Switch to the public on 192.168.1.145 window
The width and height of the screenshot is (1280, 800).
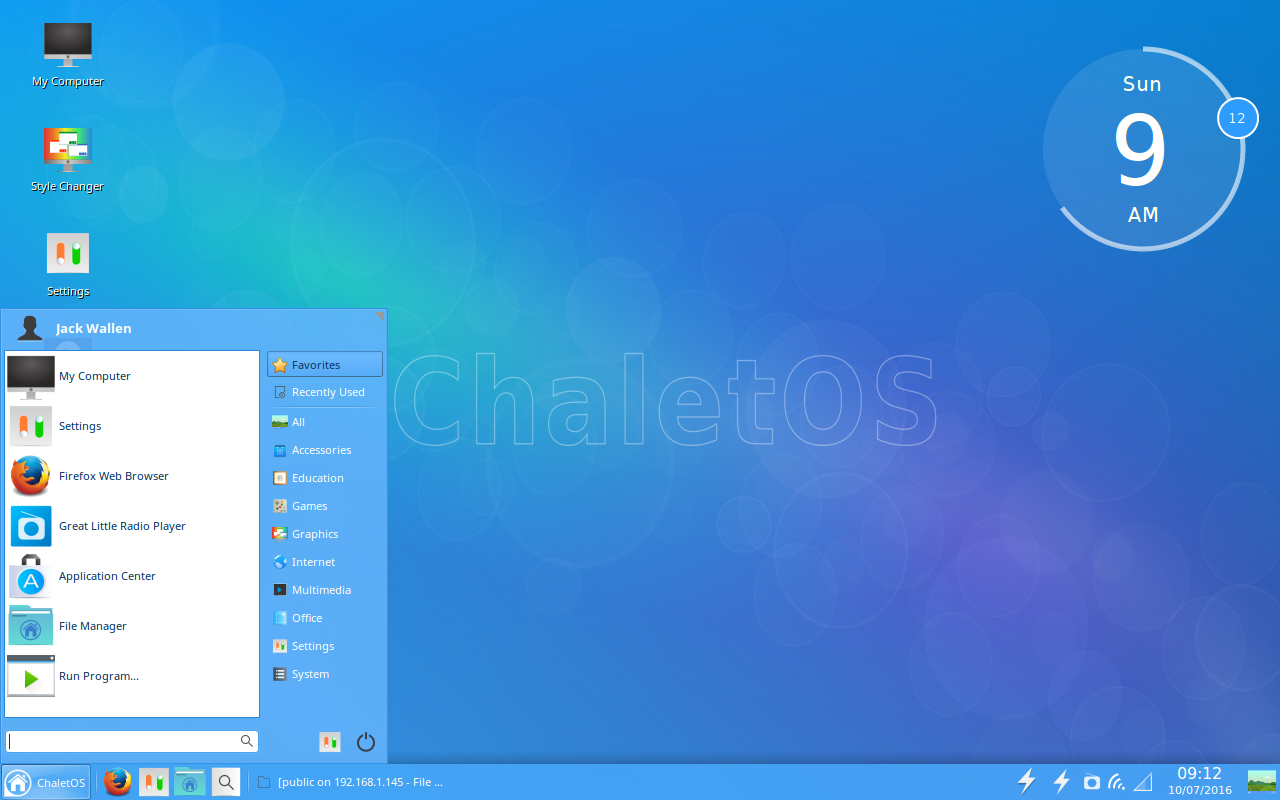[x=350, y=782]
